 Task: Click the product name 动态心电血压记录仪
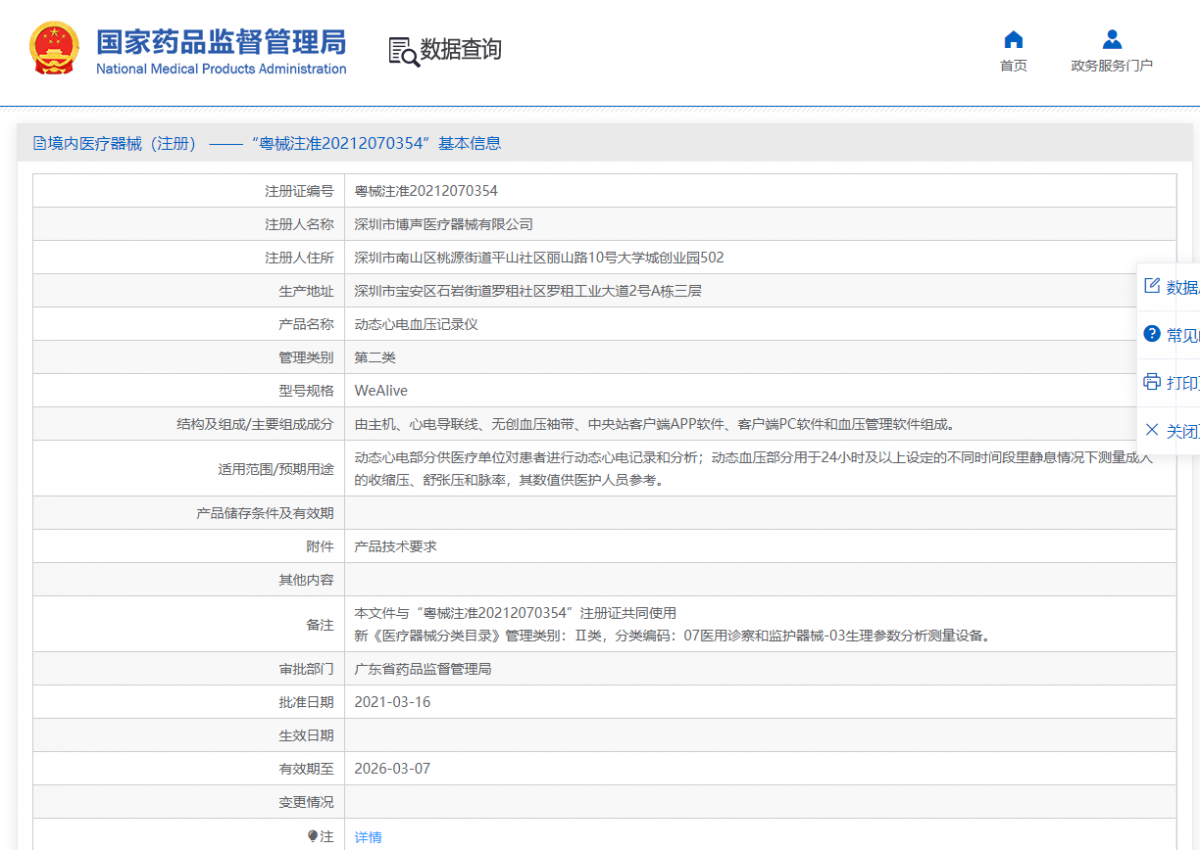click(x=416, y=325)
